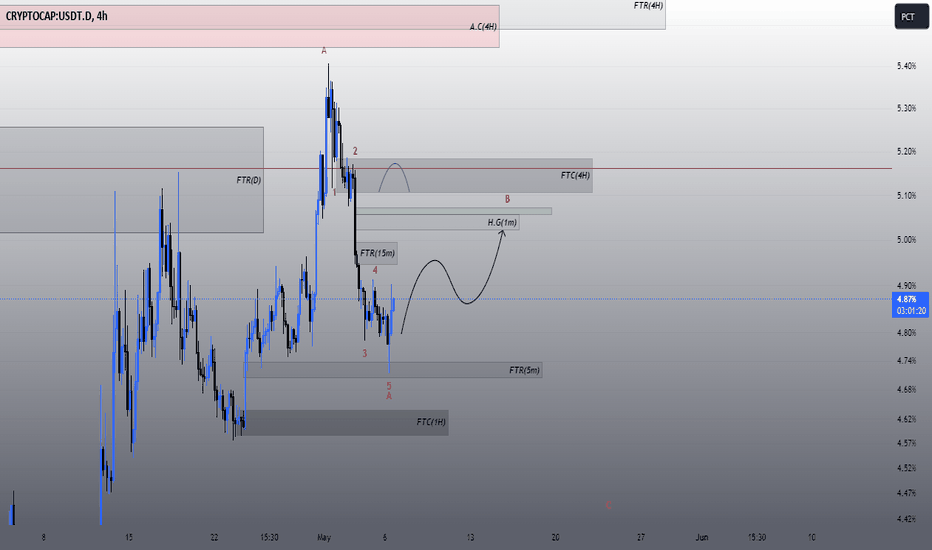Select the H.G(1m) zone label
932x550 pixels.
coord(502,222)
